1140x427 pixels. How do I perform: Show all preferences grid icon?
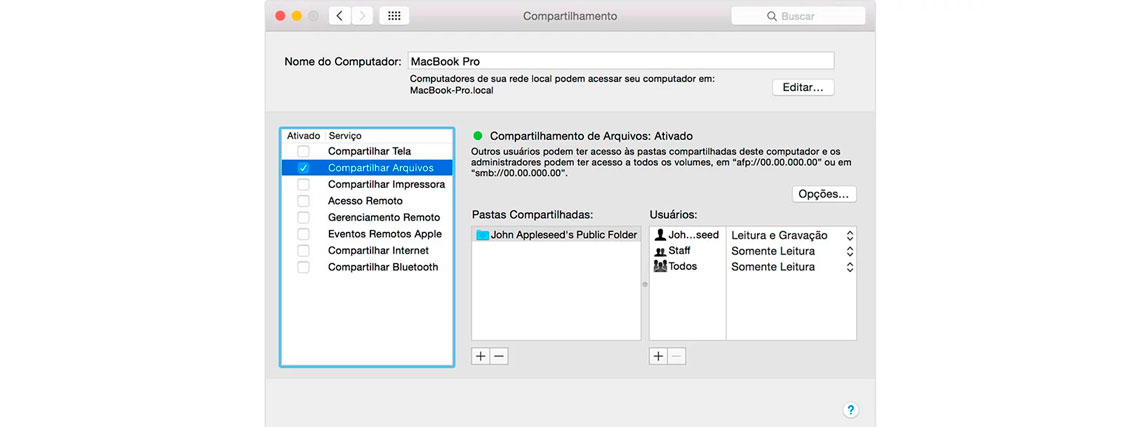[394, 15]
